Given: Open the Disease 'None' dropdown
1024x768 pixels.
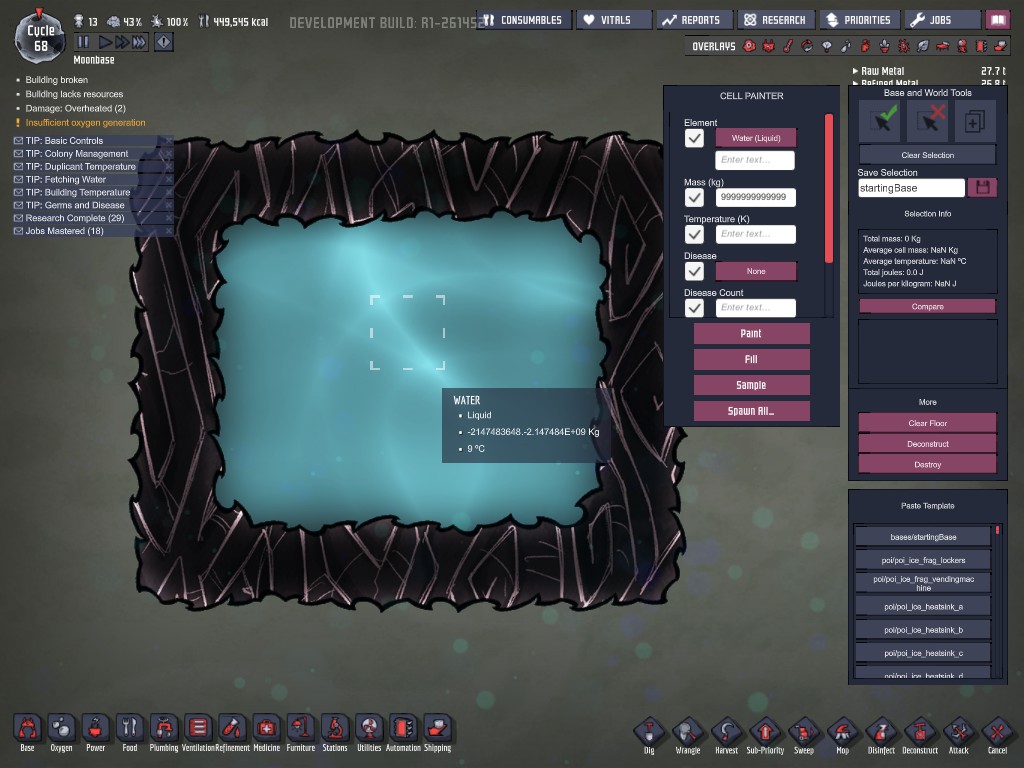Looking at the screenshot, I should click(756, 271).
